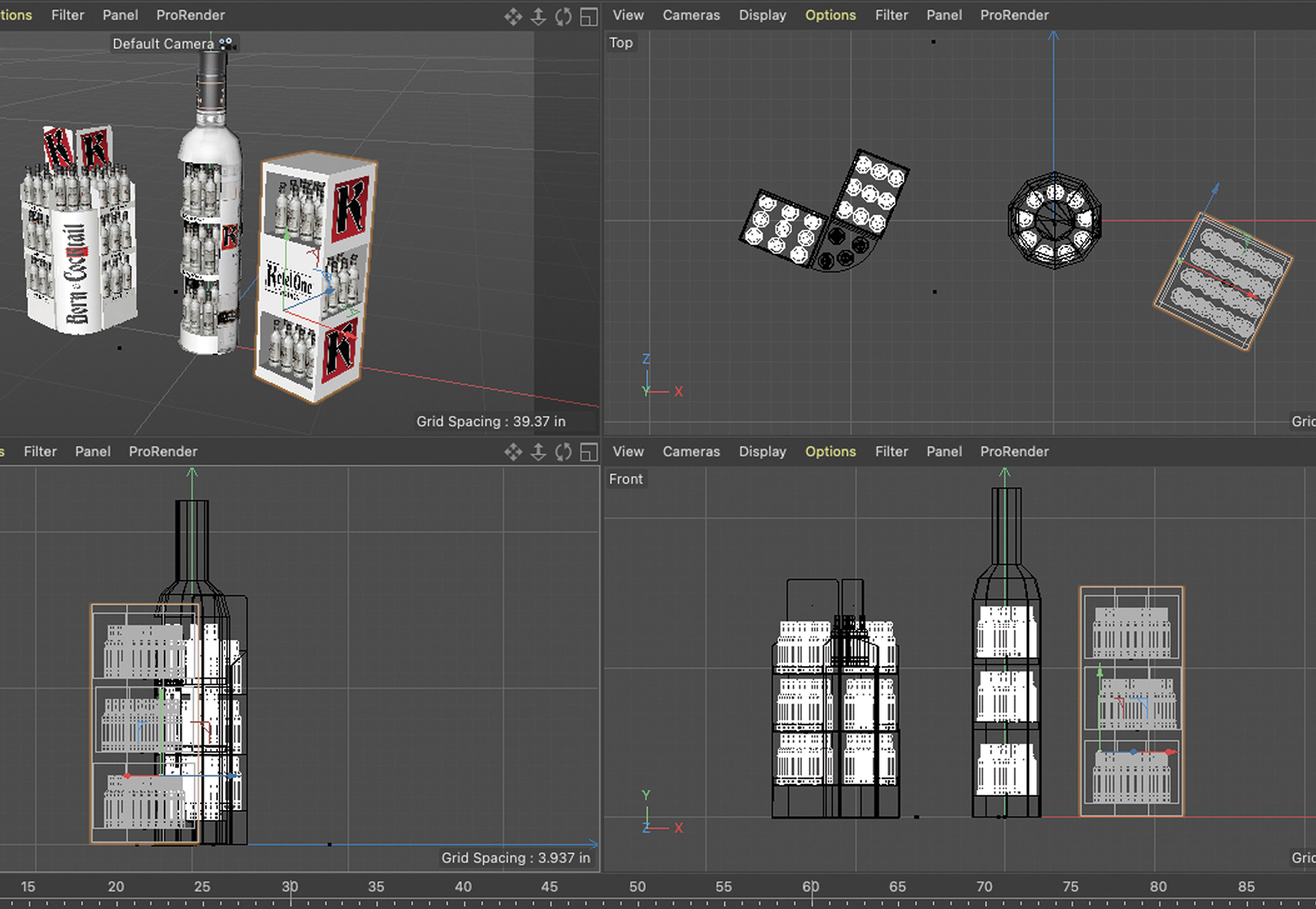Open the Cameras menu in the Top view
The height and width of the screenshot is (909, 1316).
pyautogui.click(x=691, y=15)
